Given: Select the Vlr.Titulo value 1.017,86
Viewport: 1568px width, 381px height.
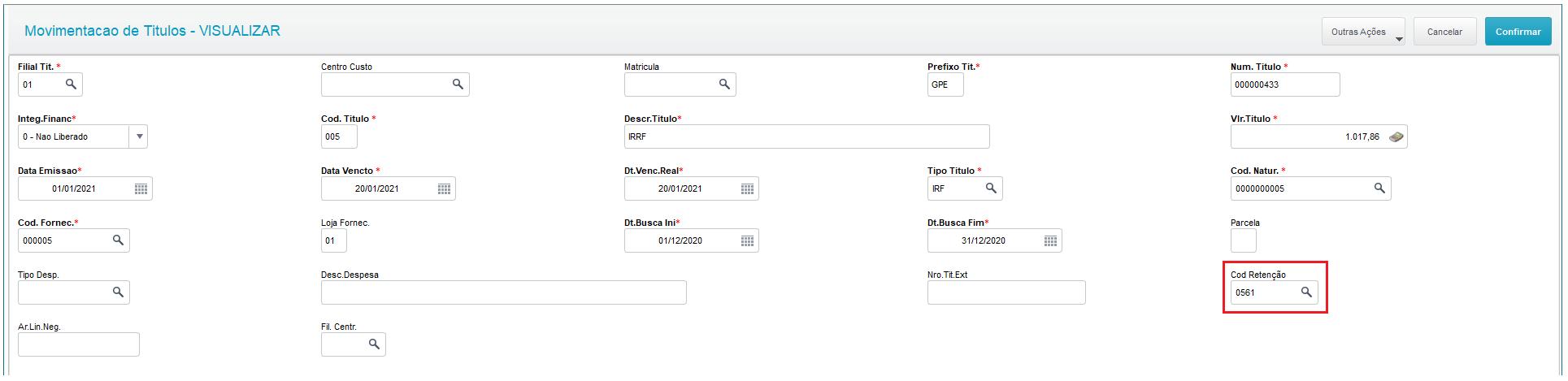Looking at the screenshot, I should click(1362, 136).
